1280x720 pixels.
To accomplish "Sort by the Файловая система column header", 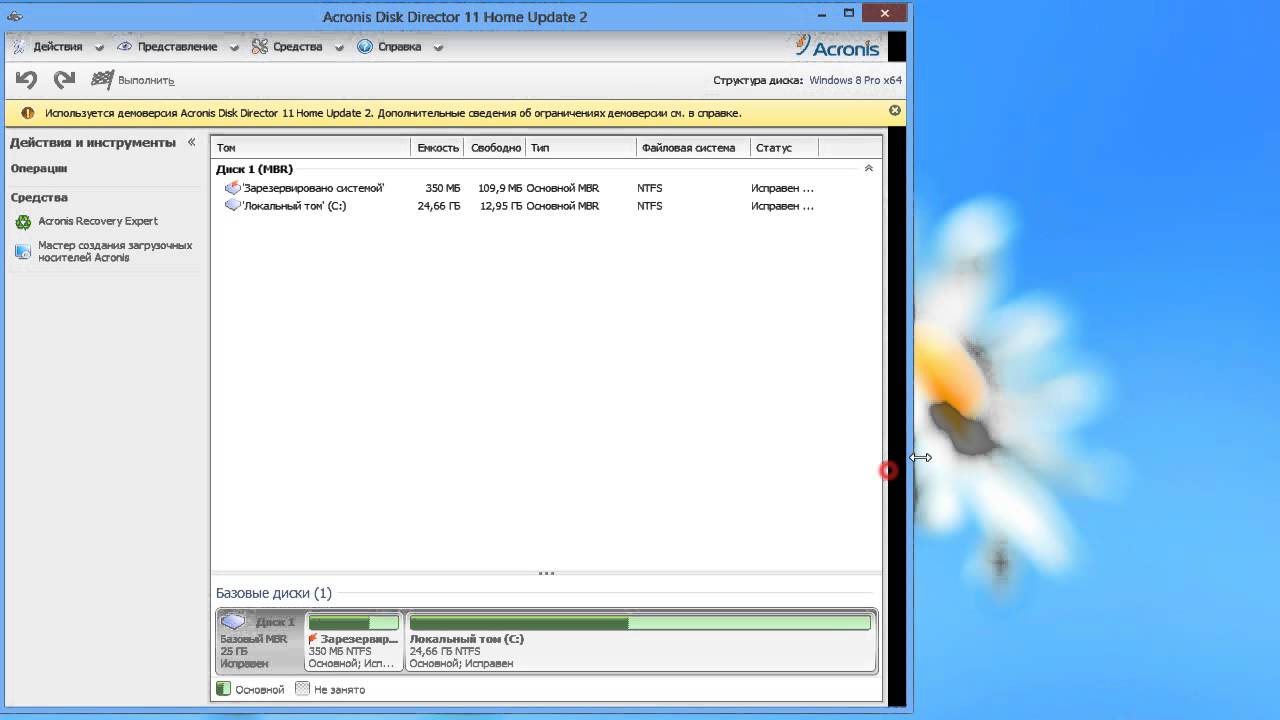I will pos(694,148).
